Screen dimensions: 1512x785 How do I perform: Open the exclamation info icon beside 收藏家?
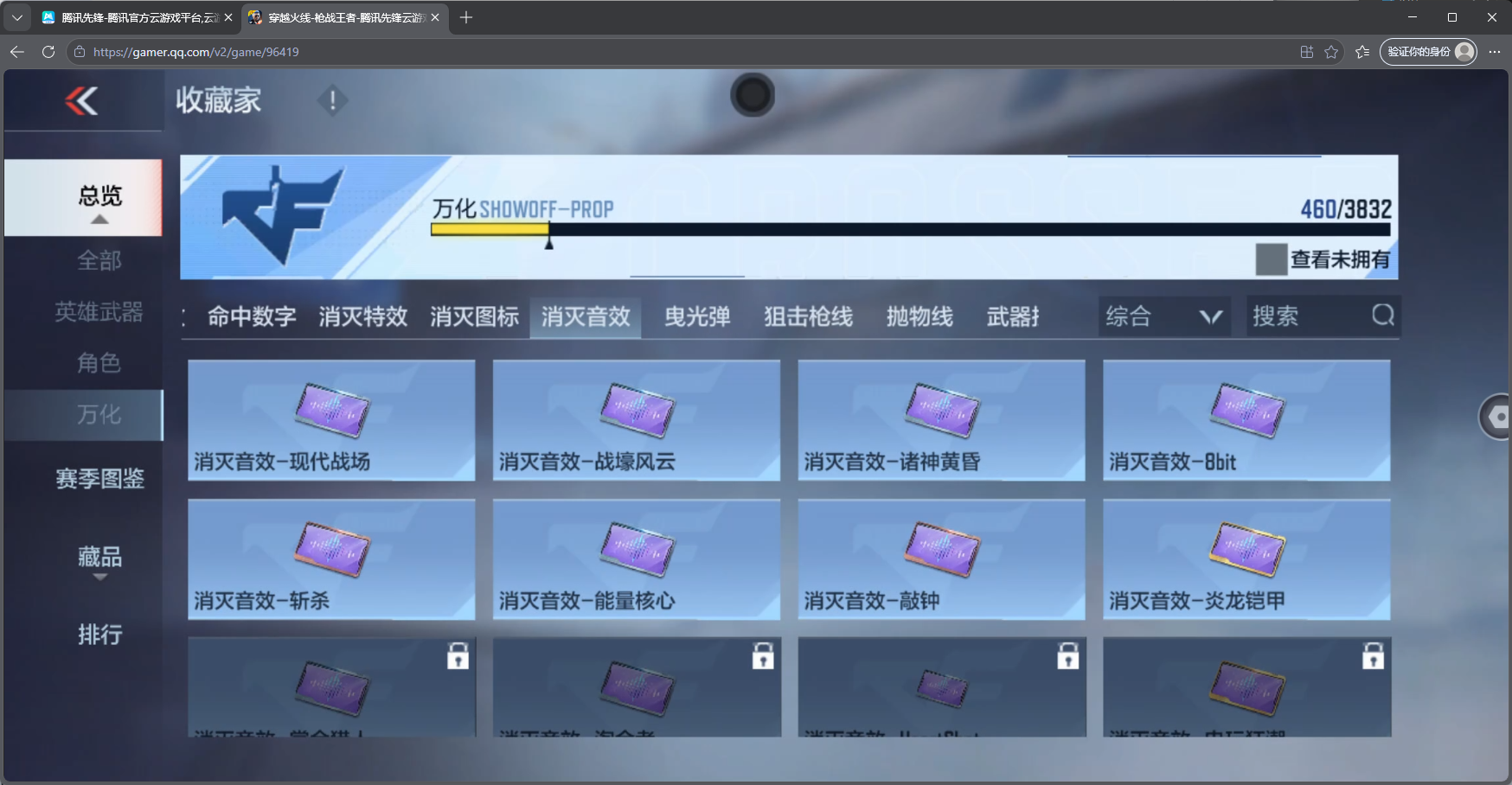[x=332, y=101]
